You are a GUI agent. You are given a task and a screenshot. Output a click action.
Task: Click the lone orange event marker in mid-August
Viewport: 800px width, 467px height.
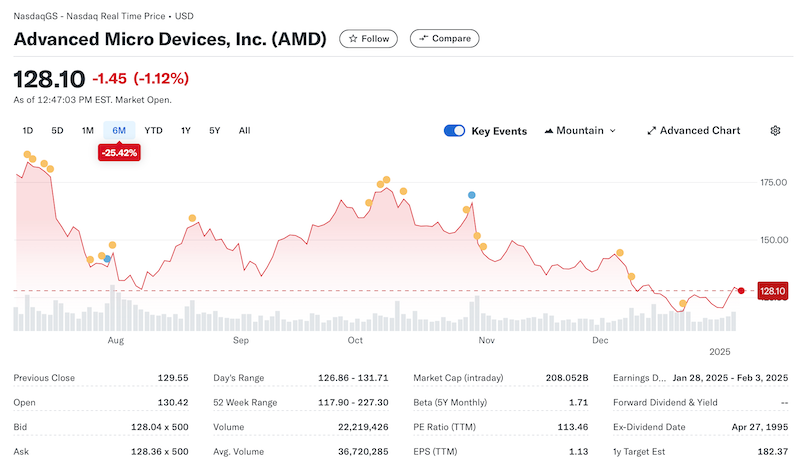[192, 218]
